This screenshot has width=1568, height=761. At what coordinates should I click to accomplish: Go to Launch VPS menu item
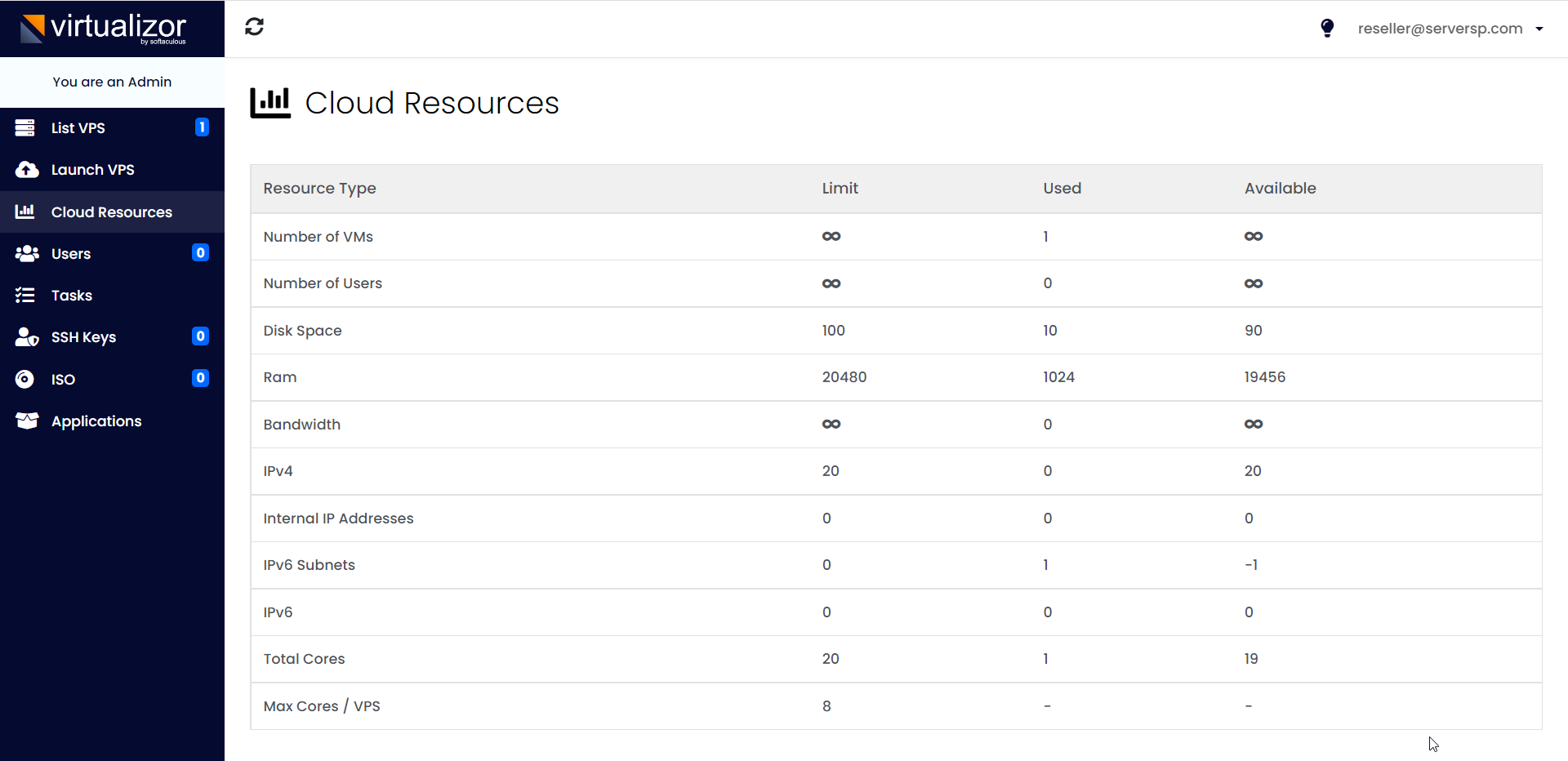(x=92, y=170)
